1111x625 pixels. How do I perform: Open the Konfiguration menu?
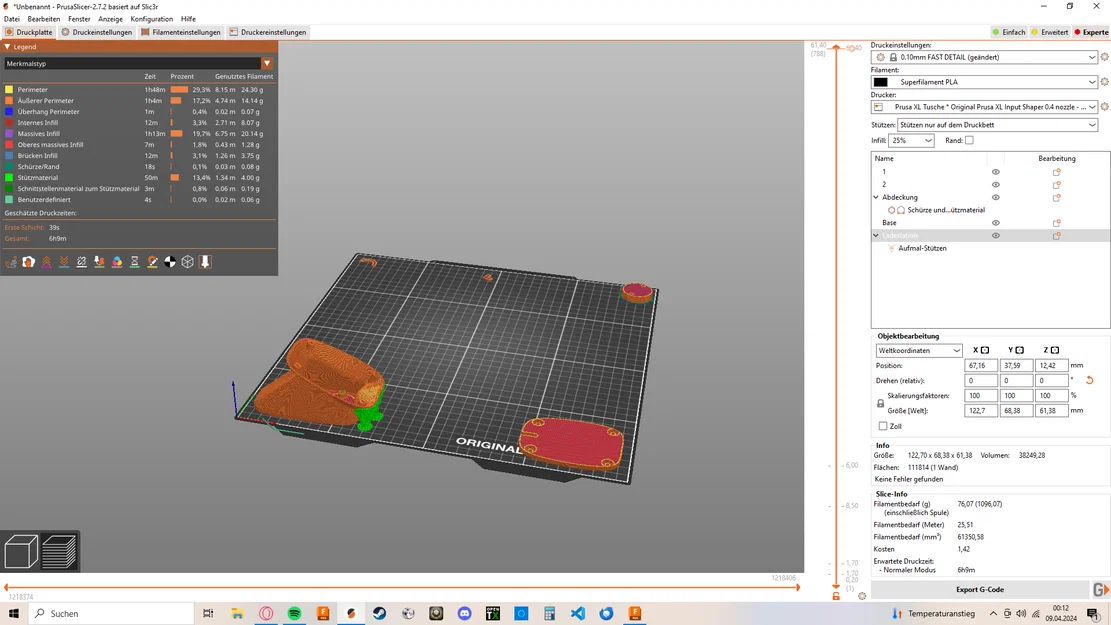pos(152,19)
